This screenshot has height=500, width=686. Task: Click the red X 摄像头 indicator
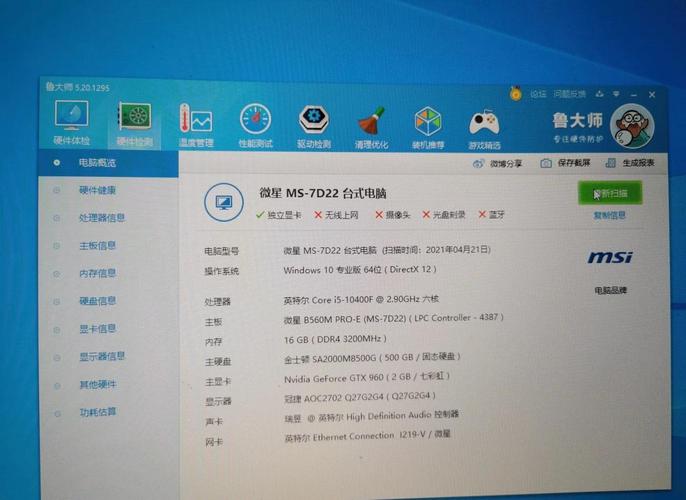(x=392, y=215)
